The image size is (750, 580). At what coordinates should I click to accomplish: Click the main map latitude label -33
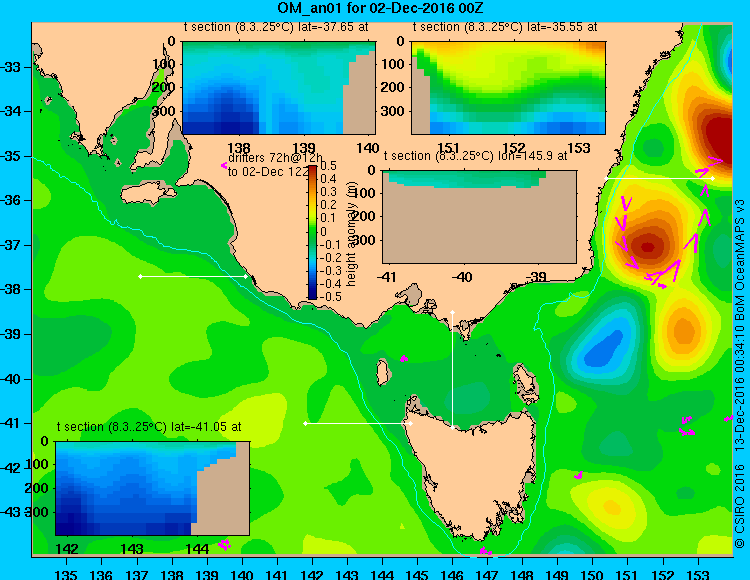(x=11, y=67)
